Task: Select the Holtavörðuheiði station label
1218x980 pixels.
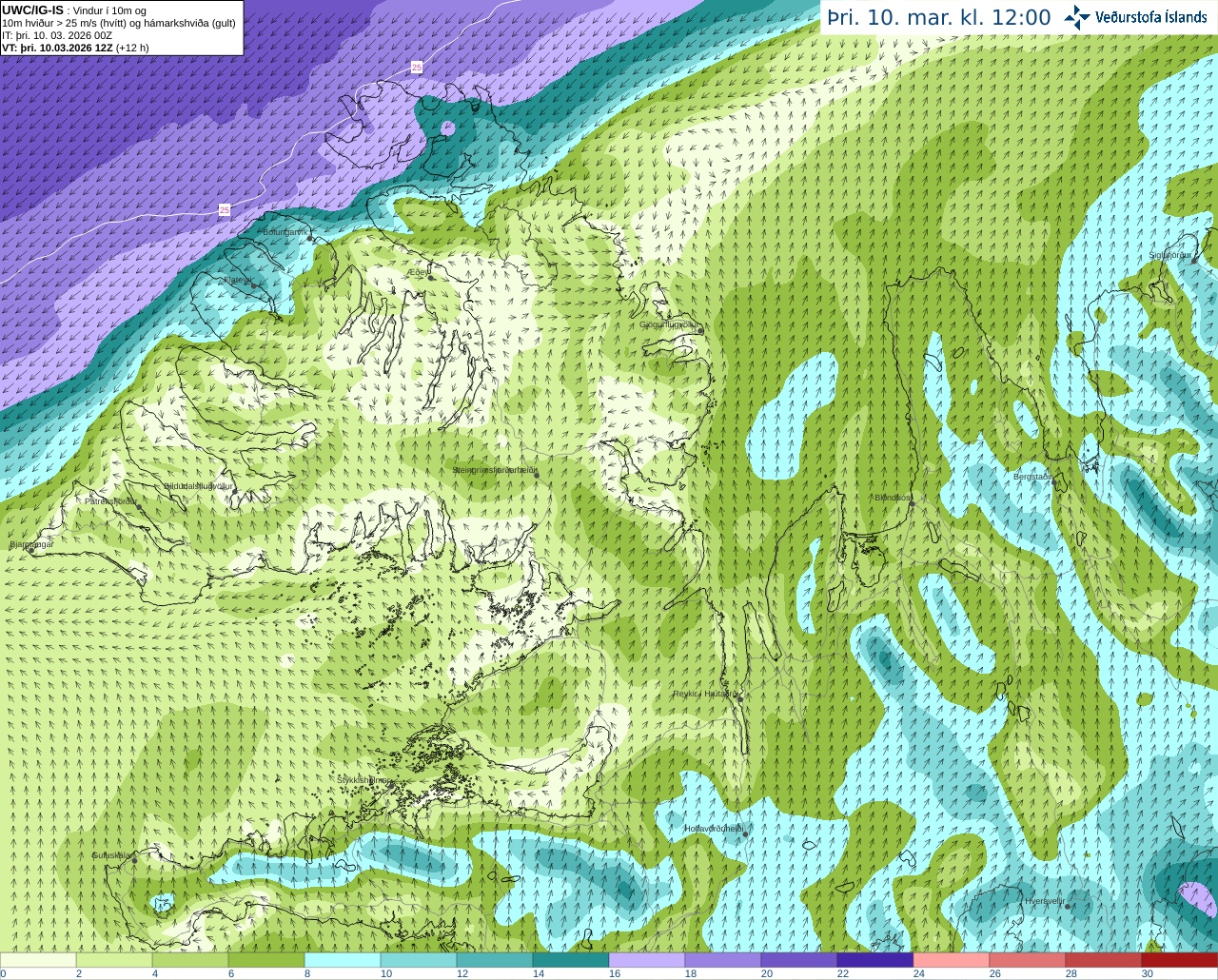Action: pyautogui.click(x=714, y=829)
